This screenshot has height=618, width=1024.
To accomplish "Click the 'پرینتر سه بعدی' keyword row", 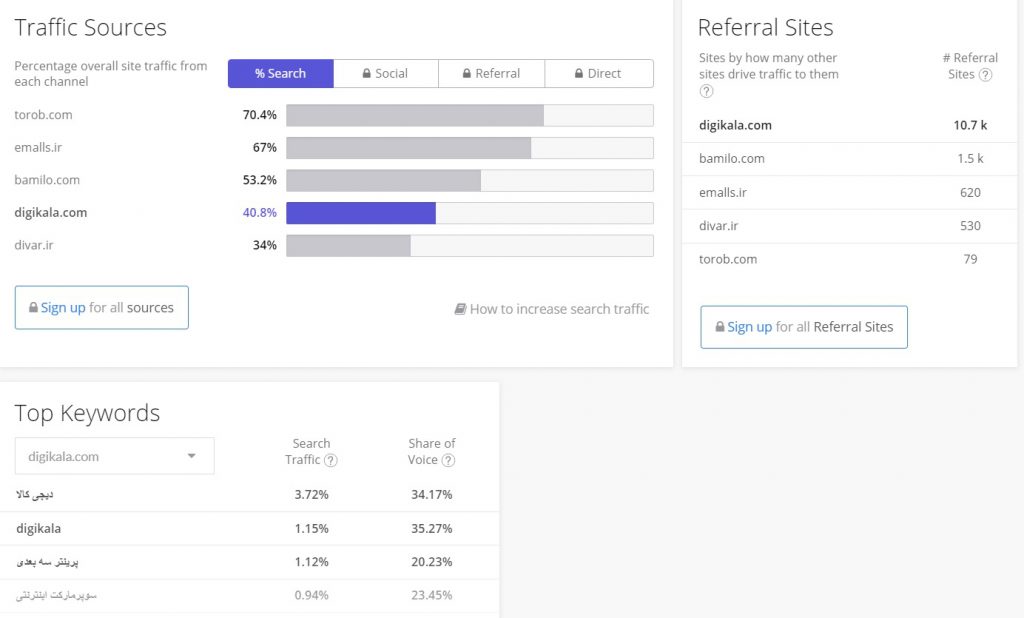I will 249,562.
